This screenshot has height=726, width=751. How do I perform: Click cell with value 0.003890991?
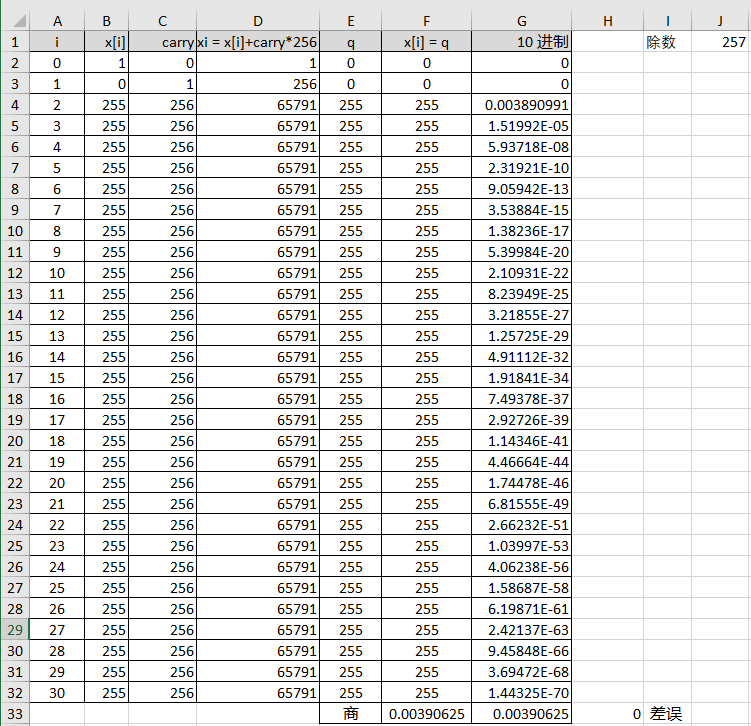522,105
